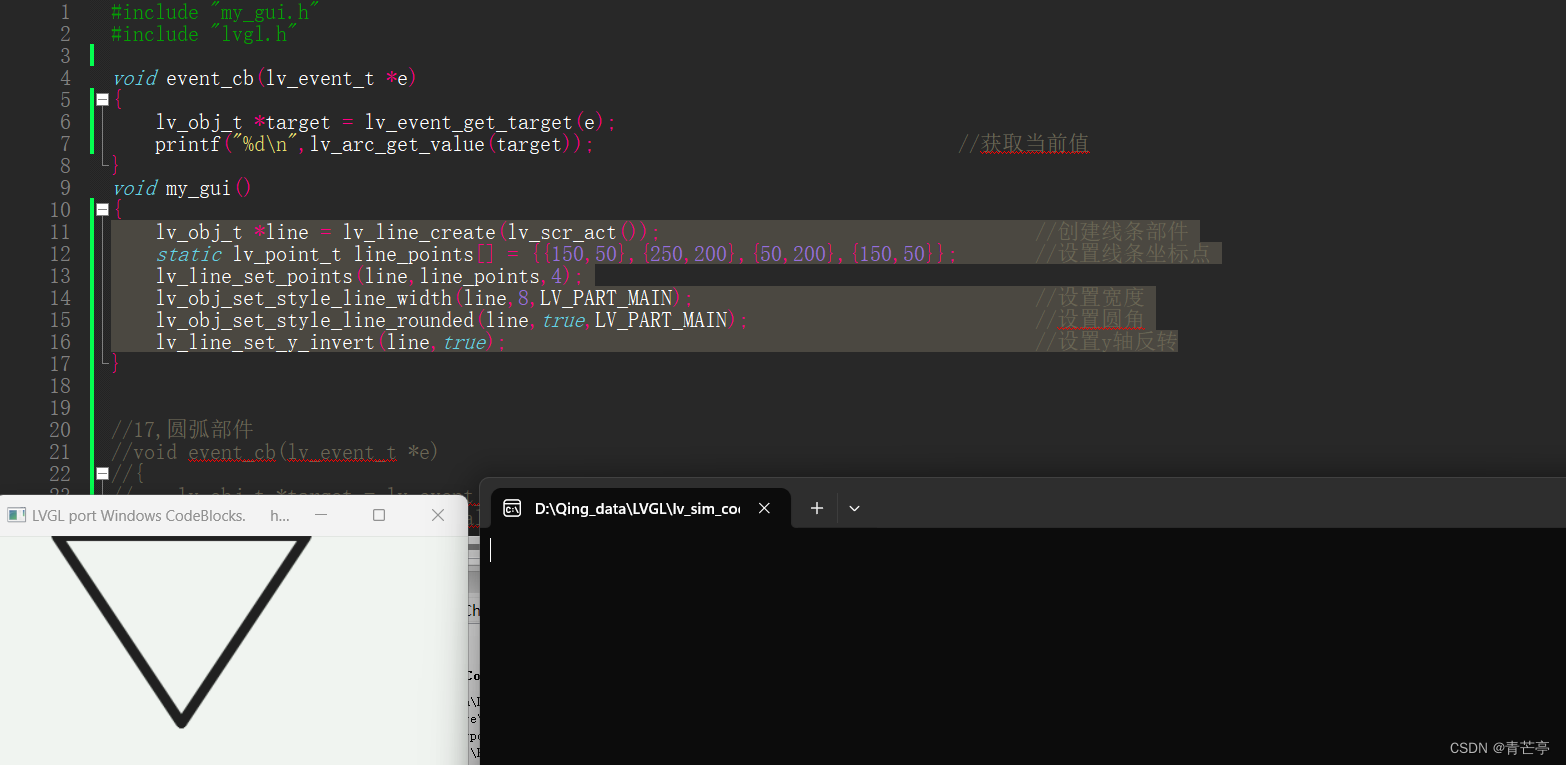This screenshot has height=765, width=1566.
Task: Minimize the LVGL port Windows CodeBlocks window
Action: 321,515
